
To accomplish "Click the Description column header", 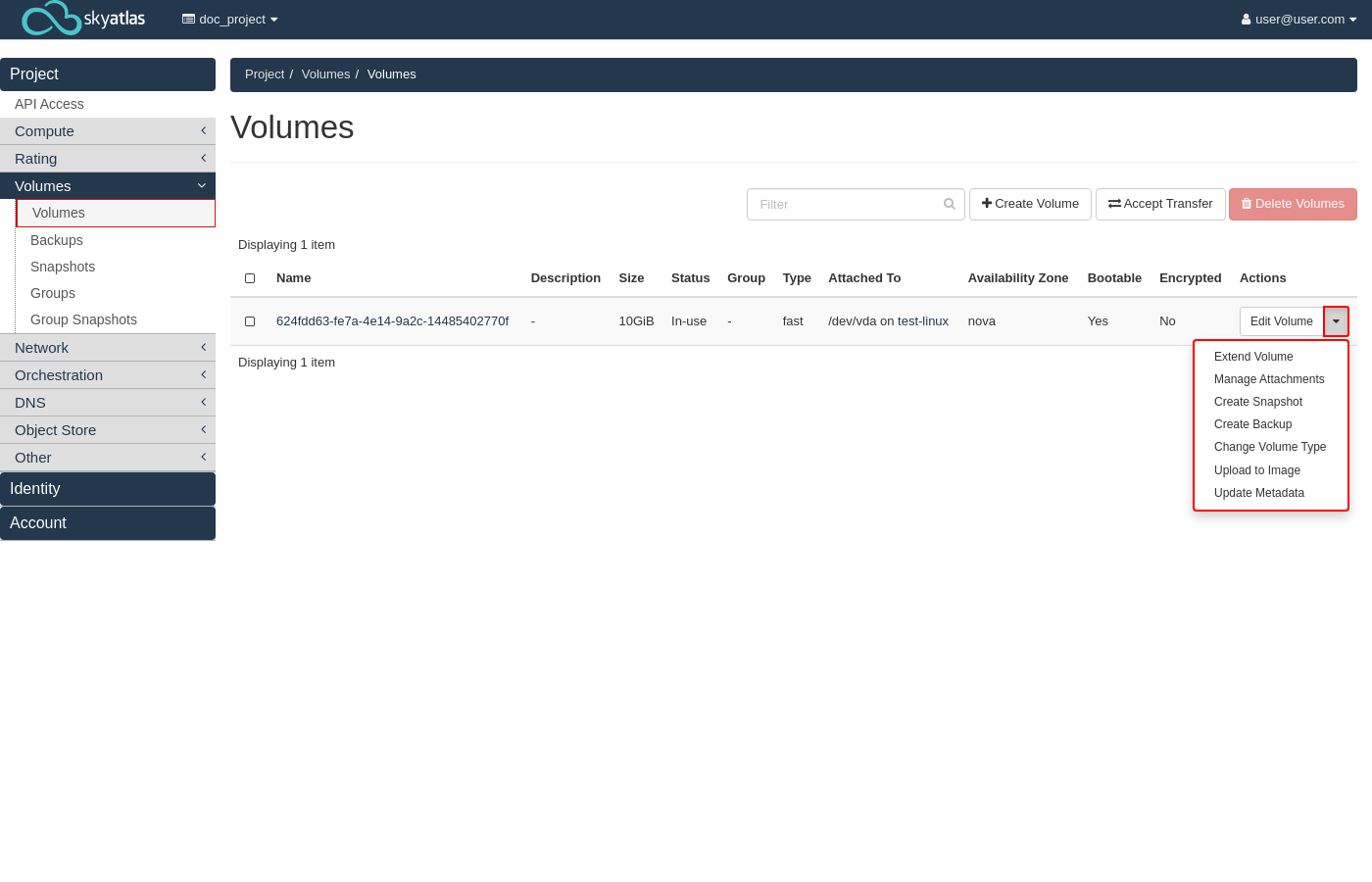I will click(565, 278).
